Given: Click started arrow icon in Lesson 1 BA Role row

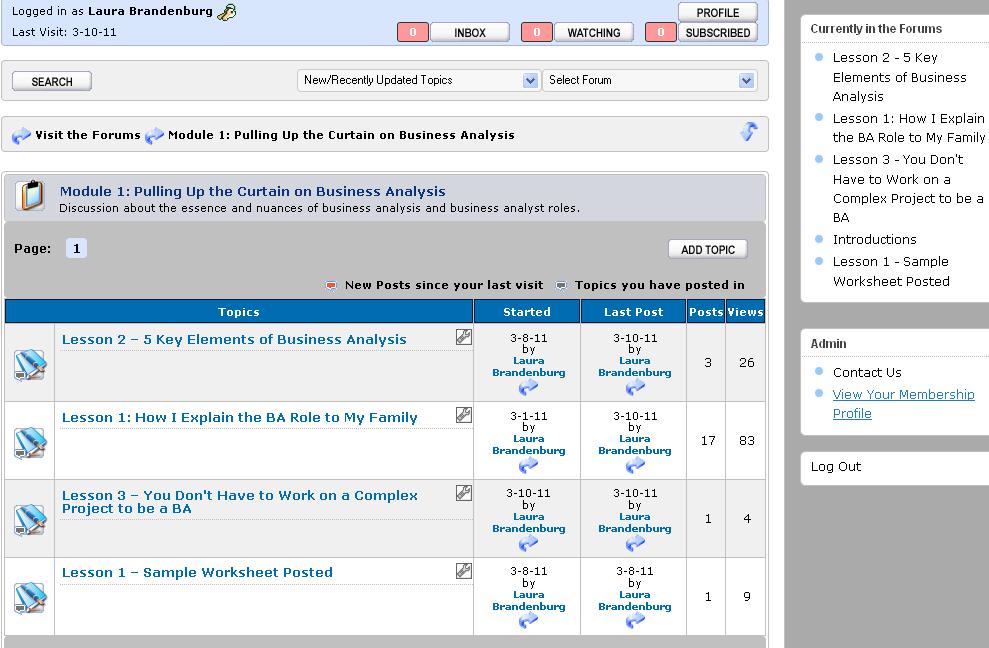Looking at the screenshot, I should click(528, 465).
